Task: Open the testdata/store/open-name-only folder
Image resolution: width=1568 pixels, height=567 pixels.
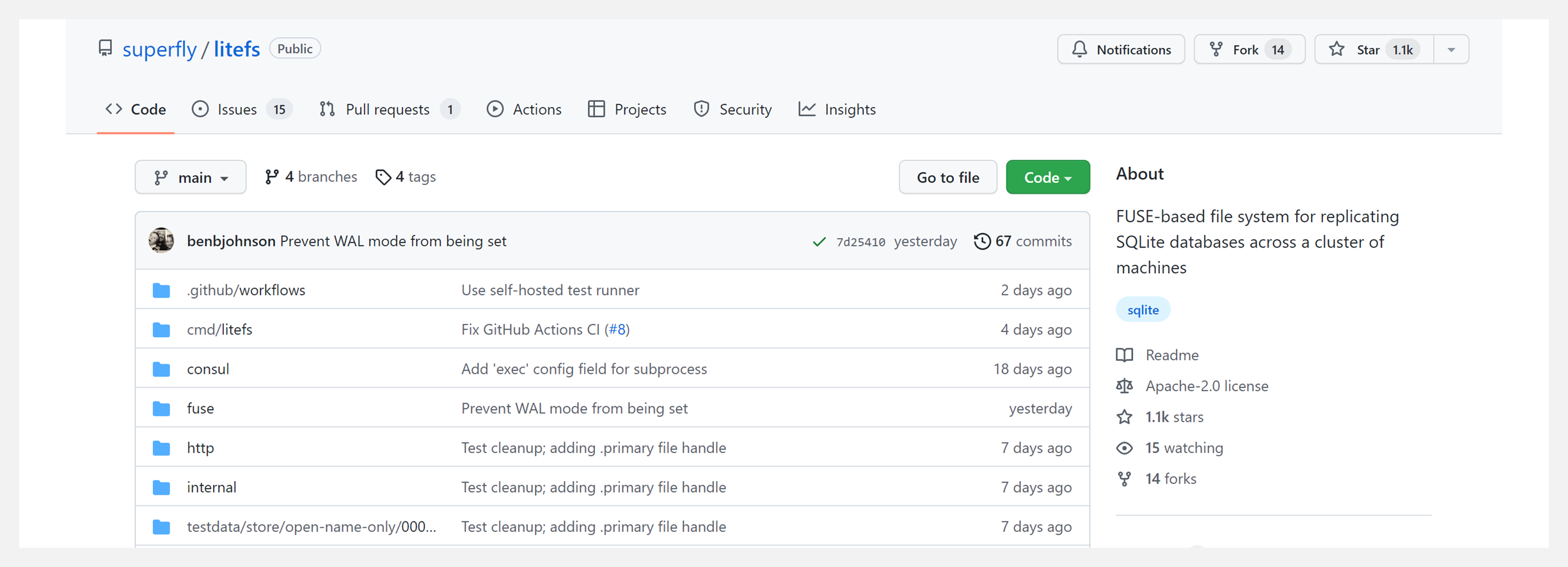Action: pos(312,527)
